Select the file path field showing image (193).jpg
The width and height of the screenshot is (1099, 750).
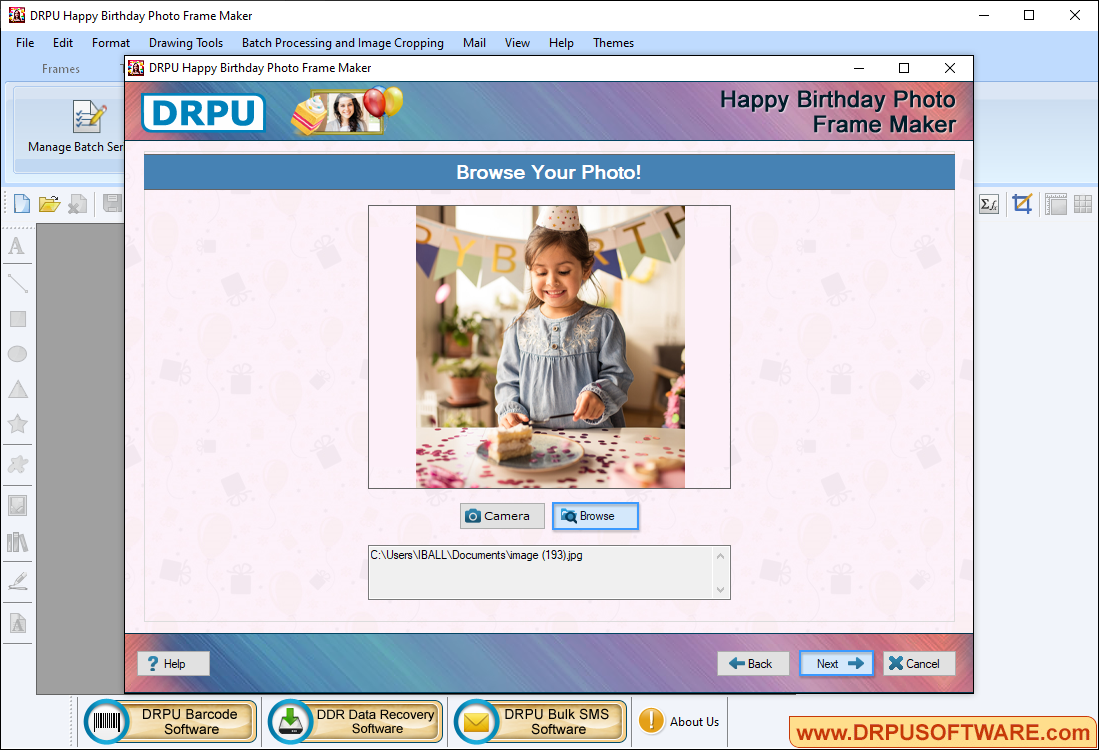[x=545, y=554]
